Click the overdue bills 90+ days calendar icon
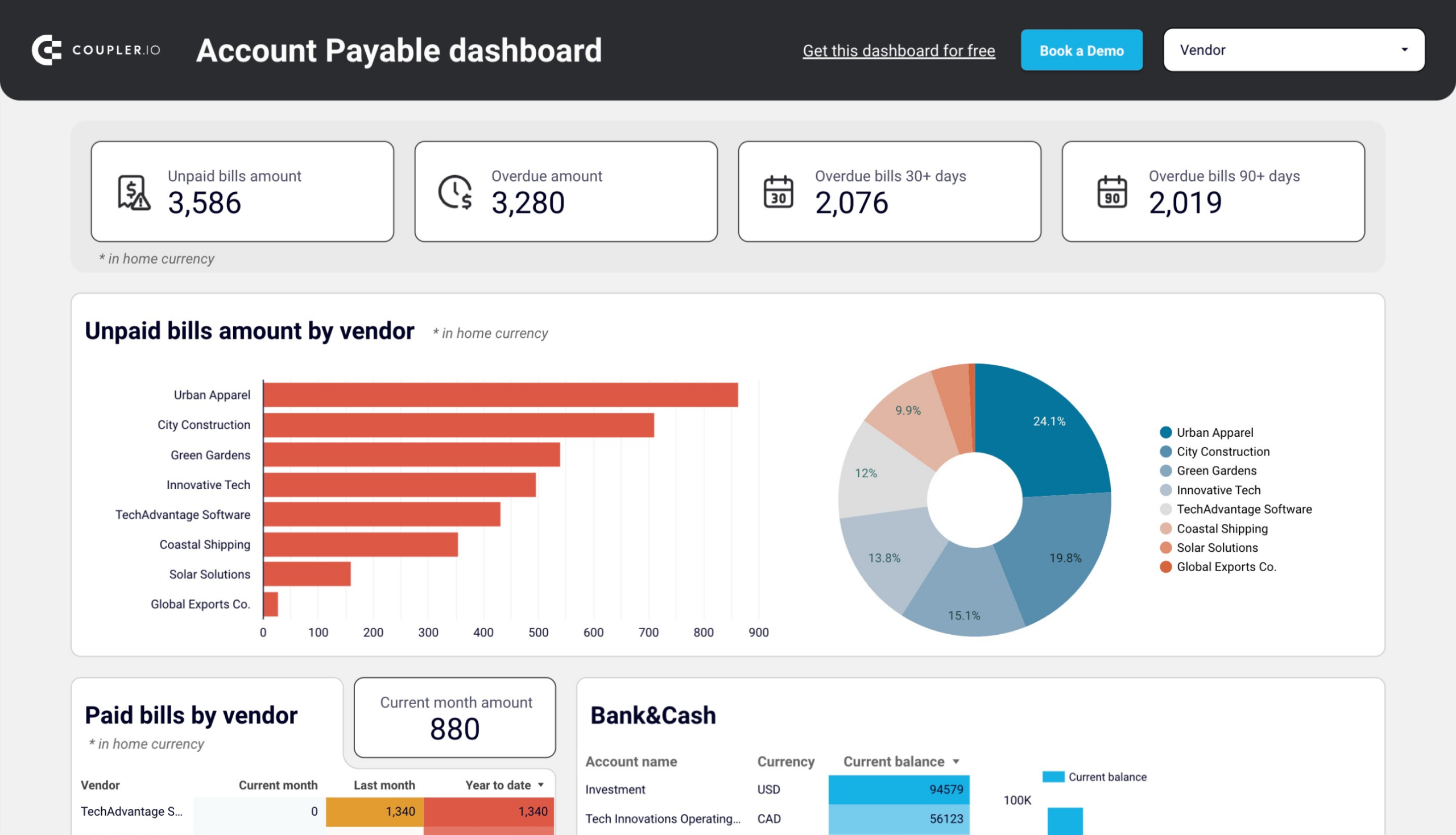The image size is (1456, 835). (x=1112, y=193)
